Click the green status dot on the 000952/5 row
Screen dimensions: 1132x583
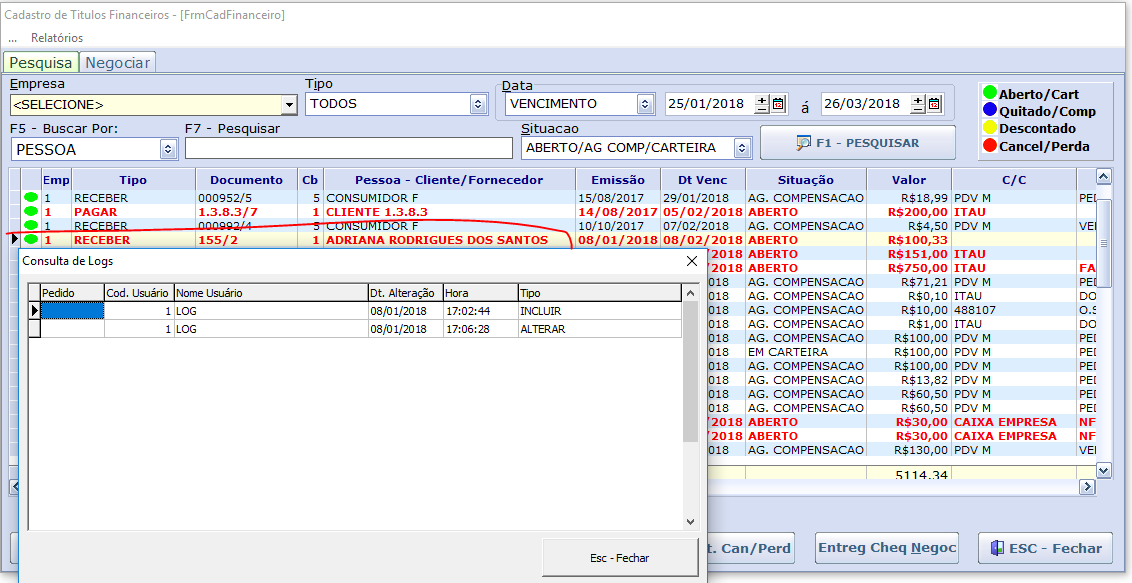(31, 198)
